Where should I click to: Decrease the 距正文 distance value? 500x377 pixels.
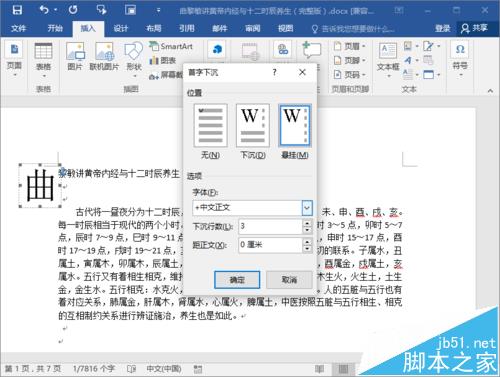(x=307, y=249)
